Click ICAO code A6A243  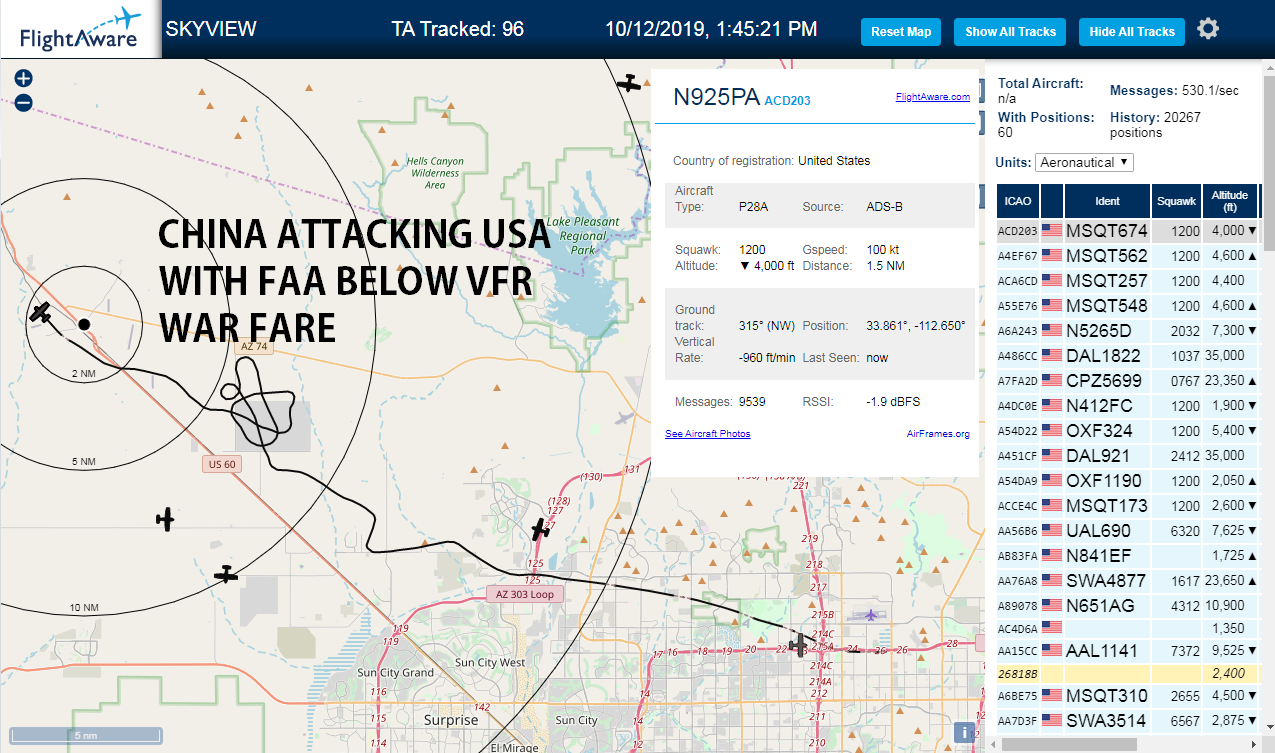pos(1017,331)
